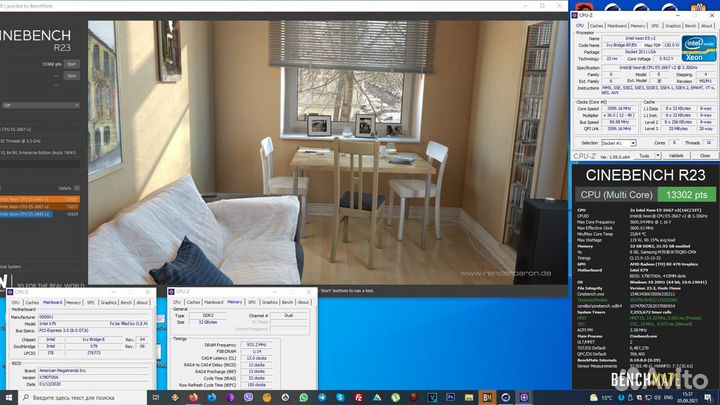The image size is (720, 405).
Task: Open SPD tab in top-right CPU-Z
Action: tap(655, 26)
